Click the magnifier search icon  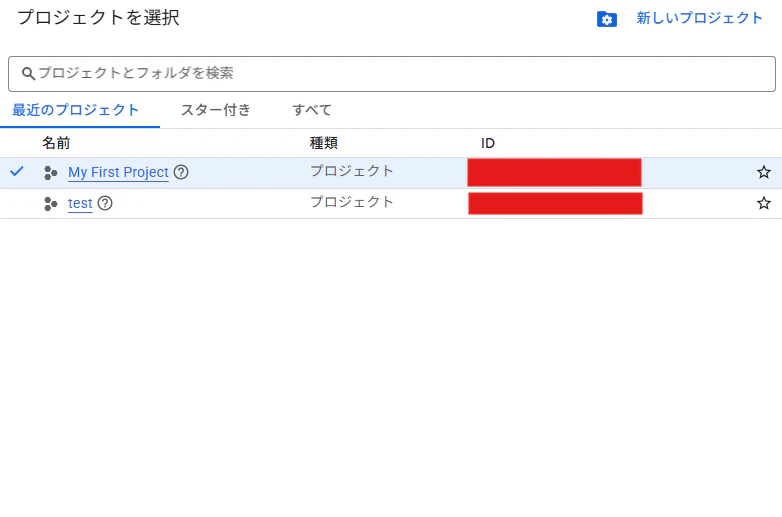point(28,74)
